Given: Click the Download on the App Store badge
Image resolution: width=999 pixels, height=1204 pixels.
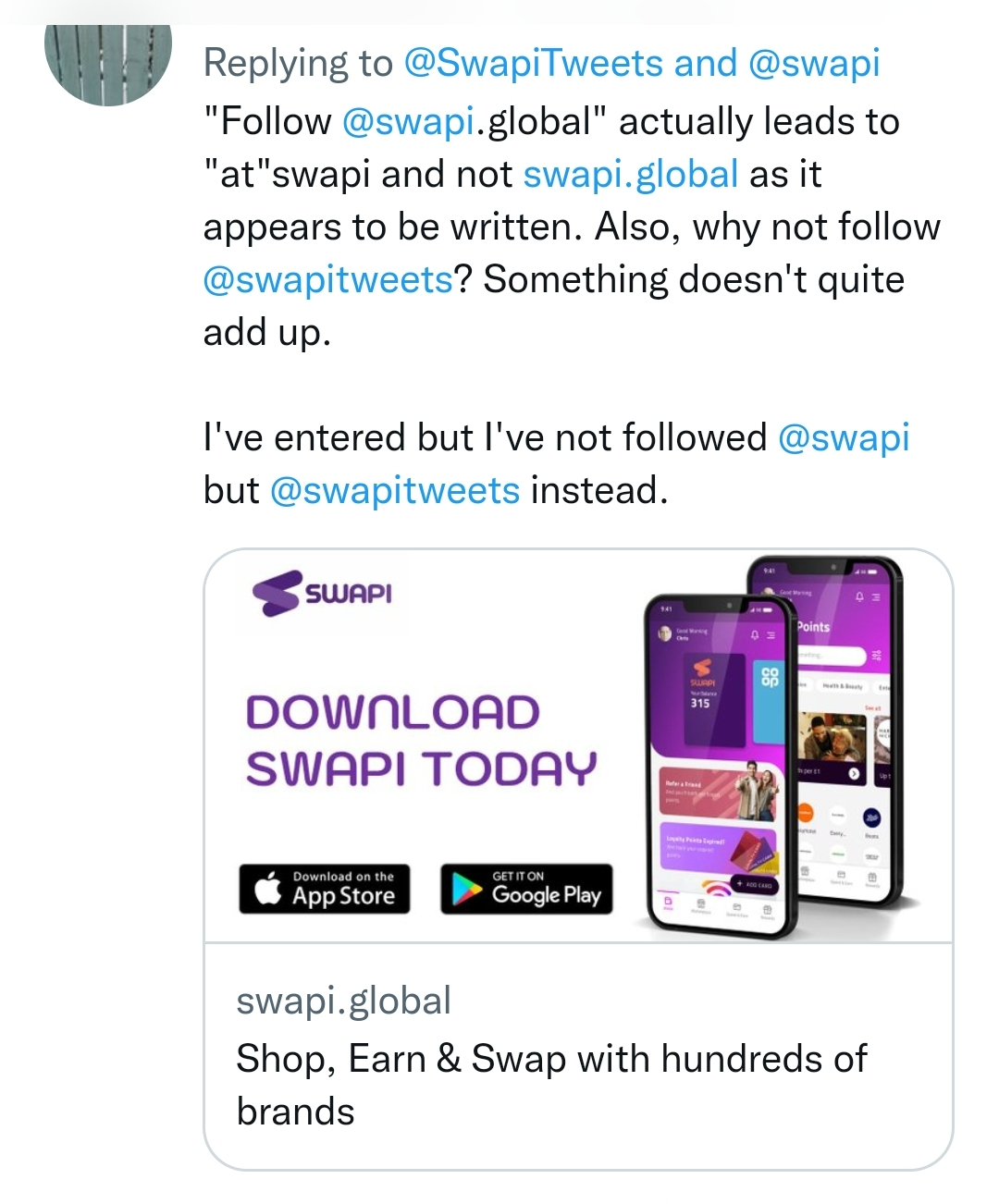Looking at the screenshot, I should point(325,889).
